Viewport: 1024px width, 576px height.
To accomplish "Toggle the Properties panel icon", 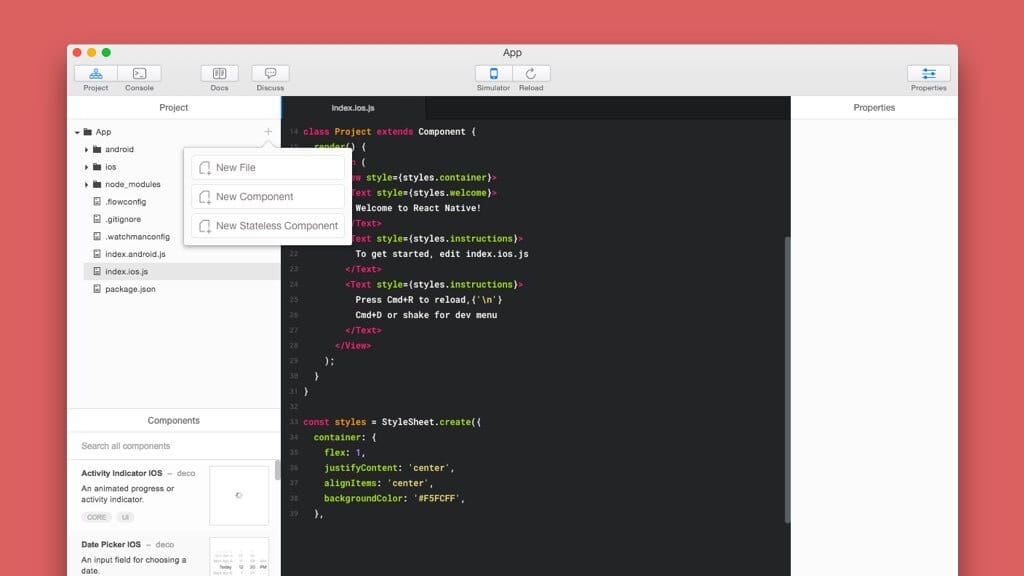I will pyautogui.click(x=928, y=73).
